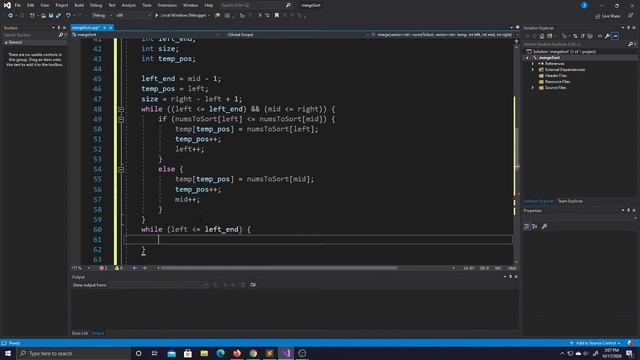Click the Open File toolbar icon

(x=43, y=16)
